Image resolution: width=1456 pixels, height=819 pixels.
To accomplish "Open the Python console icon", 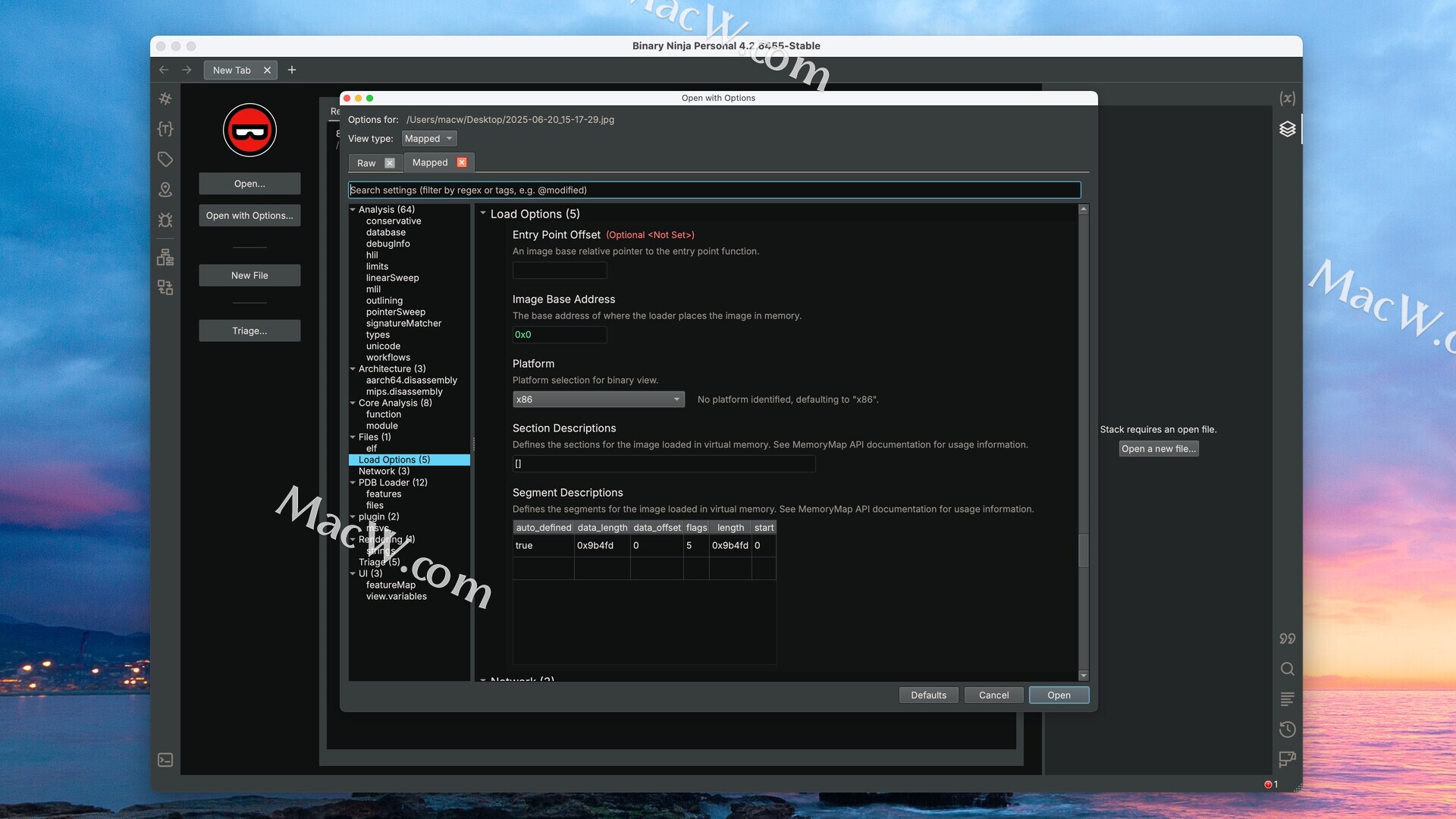I will point(165,760).
